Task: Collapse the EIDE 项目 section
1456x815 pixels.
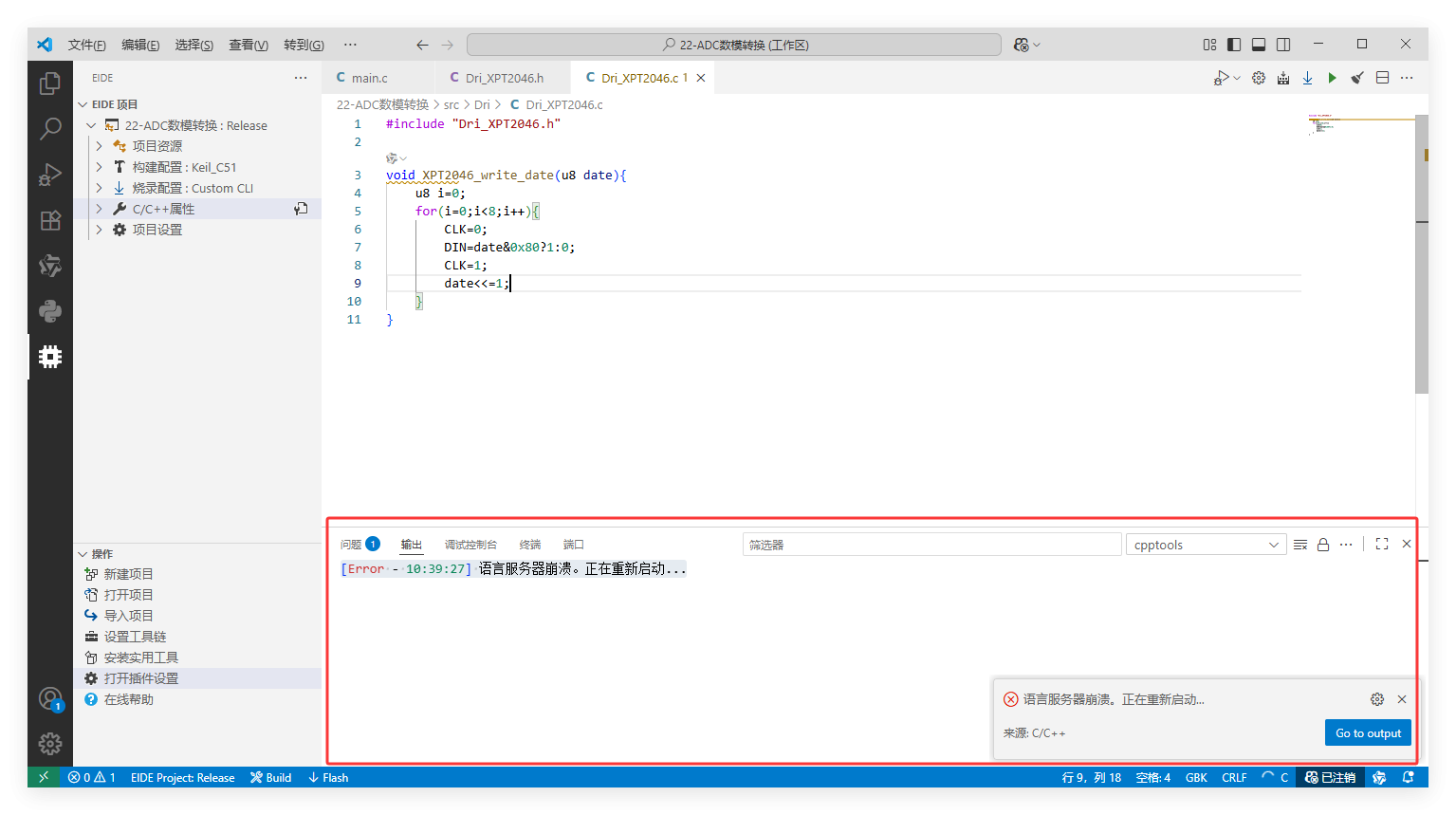Action: [83, 104]
